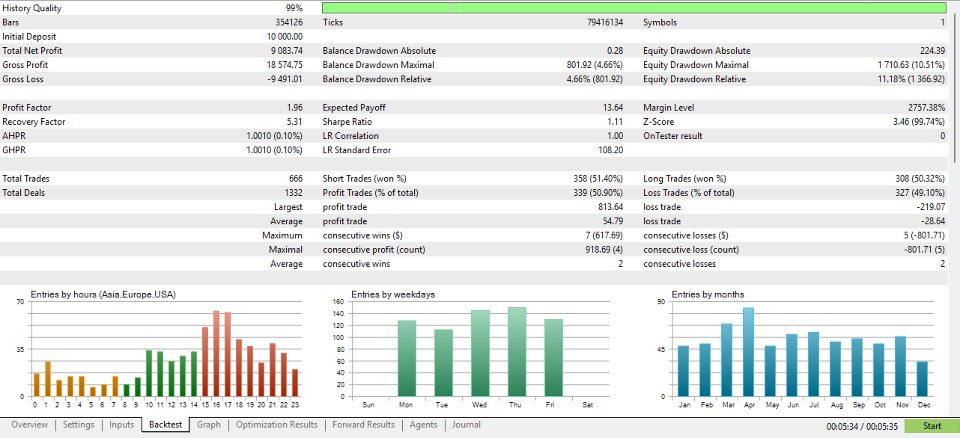Click the largest loss trade value -219.07
The image size is (960, 438).
click(932, 207)
